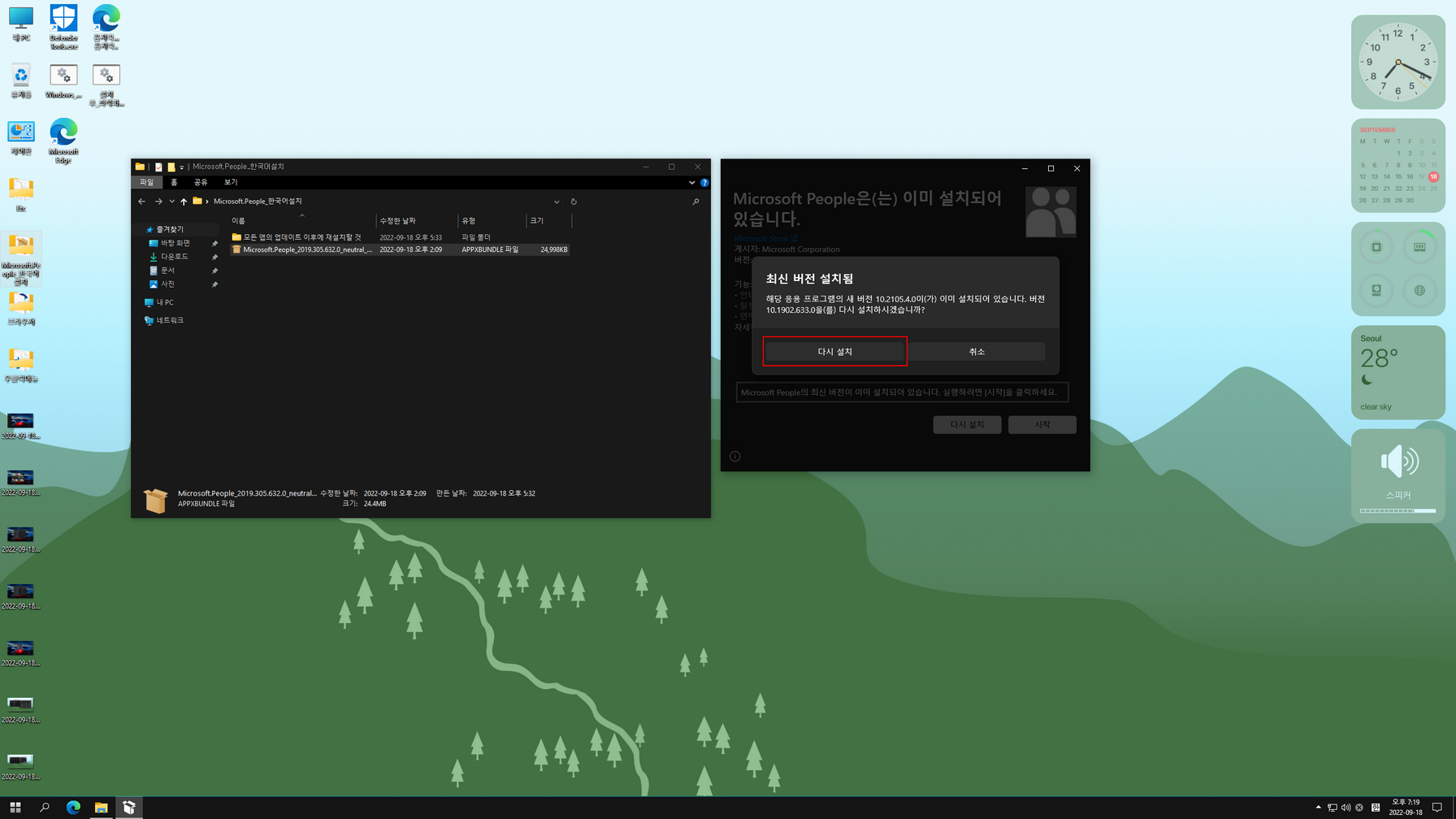1456x819 pixels.
Task: Go forward with the Explorer forward arrow
Action: pos(158,201)
